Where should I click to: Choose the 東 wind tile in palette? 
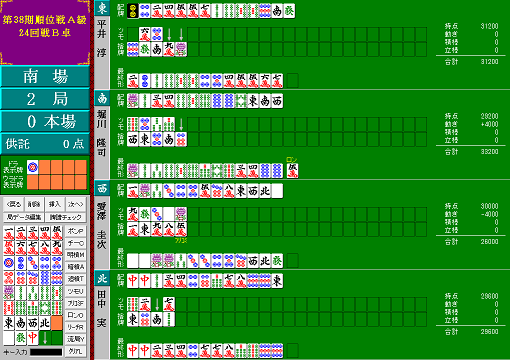pyautogui.click(x=9, y=323)
